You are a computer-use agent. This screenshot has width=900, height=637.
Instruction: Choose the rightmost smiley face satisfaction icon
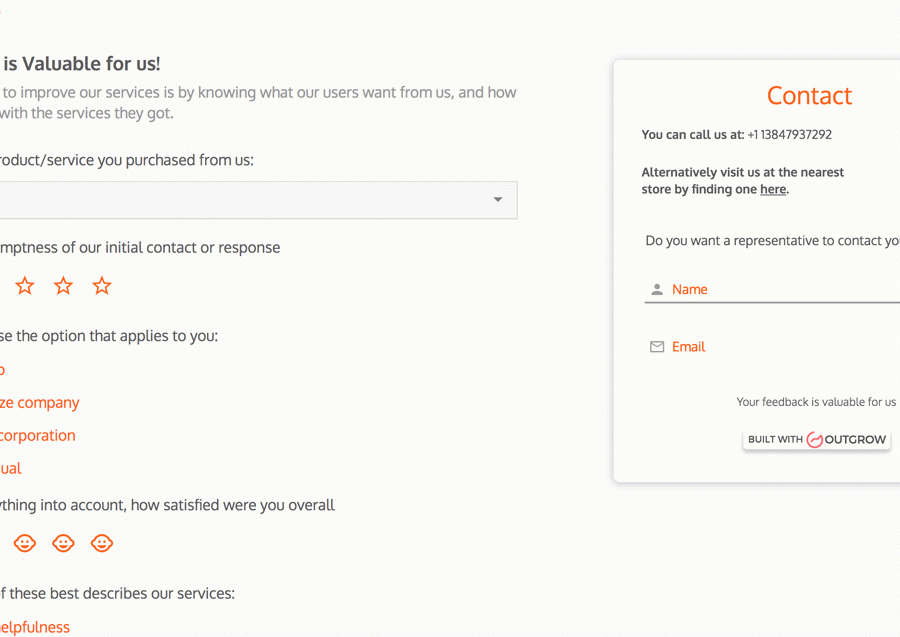pos(102,543)
